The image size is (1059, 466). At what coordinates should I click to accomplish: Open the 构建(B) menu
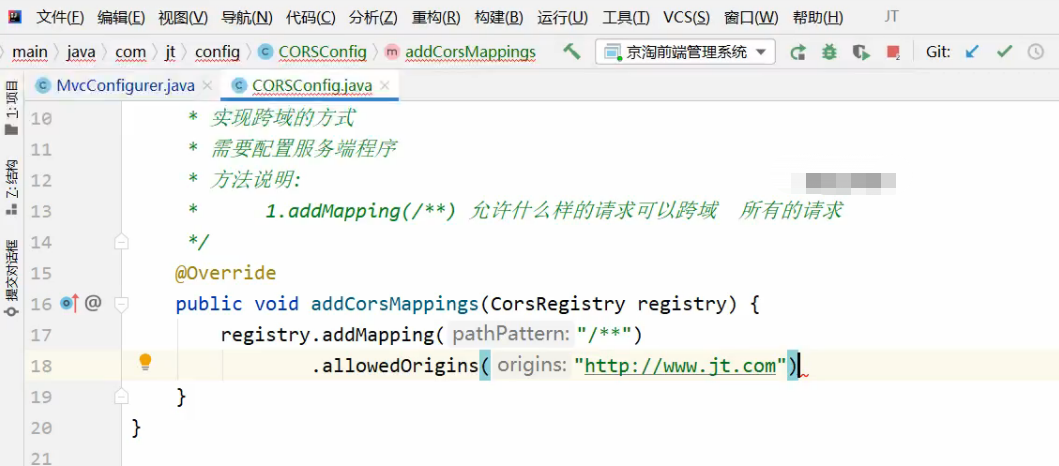pos(499,18)
